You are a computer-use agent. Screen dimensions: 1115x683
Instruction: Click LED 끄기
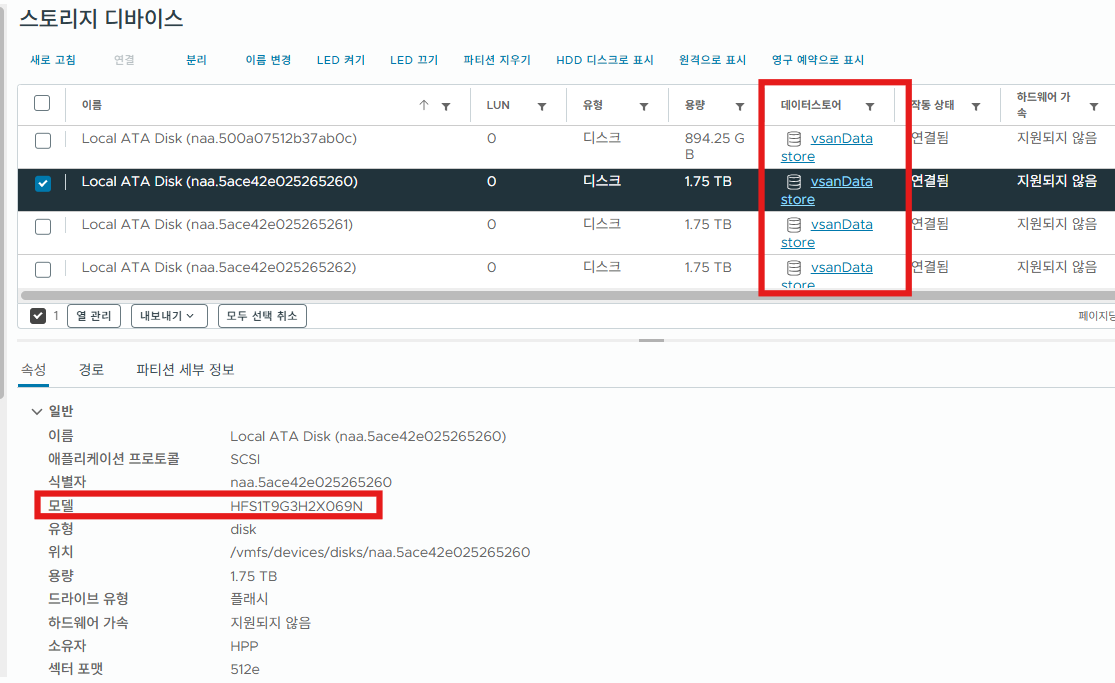[x=414, y=60]
